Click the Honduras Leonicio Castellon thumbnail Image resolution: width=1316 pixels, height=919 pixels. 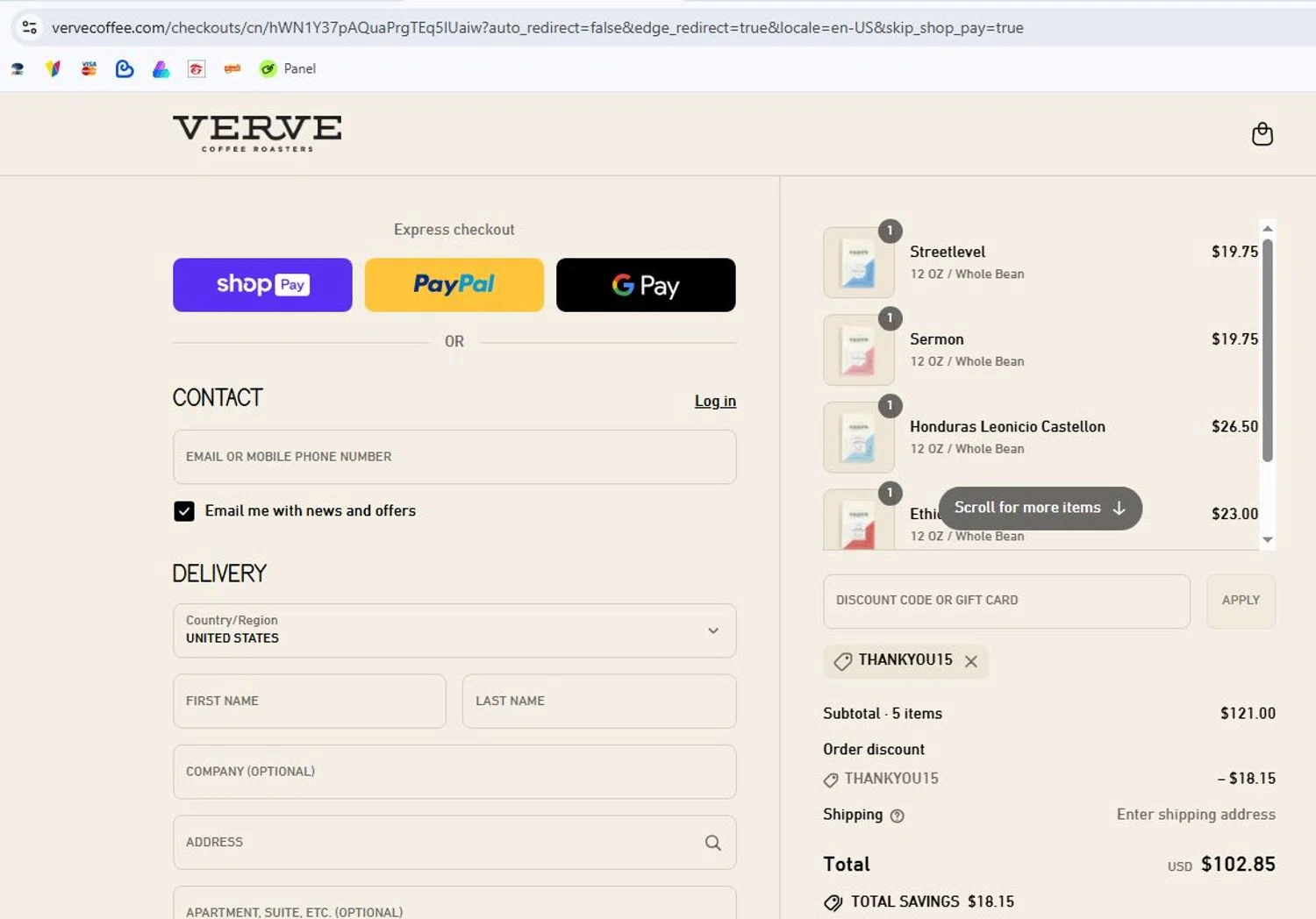(x=858, y=437)
